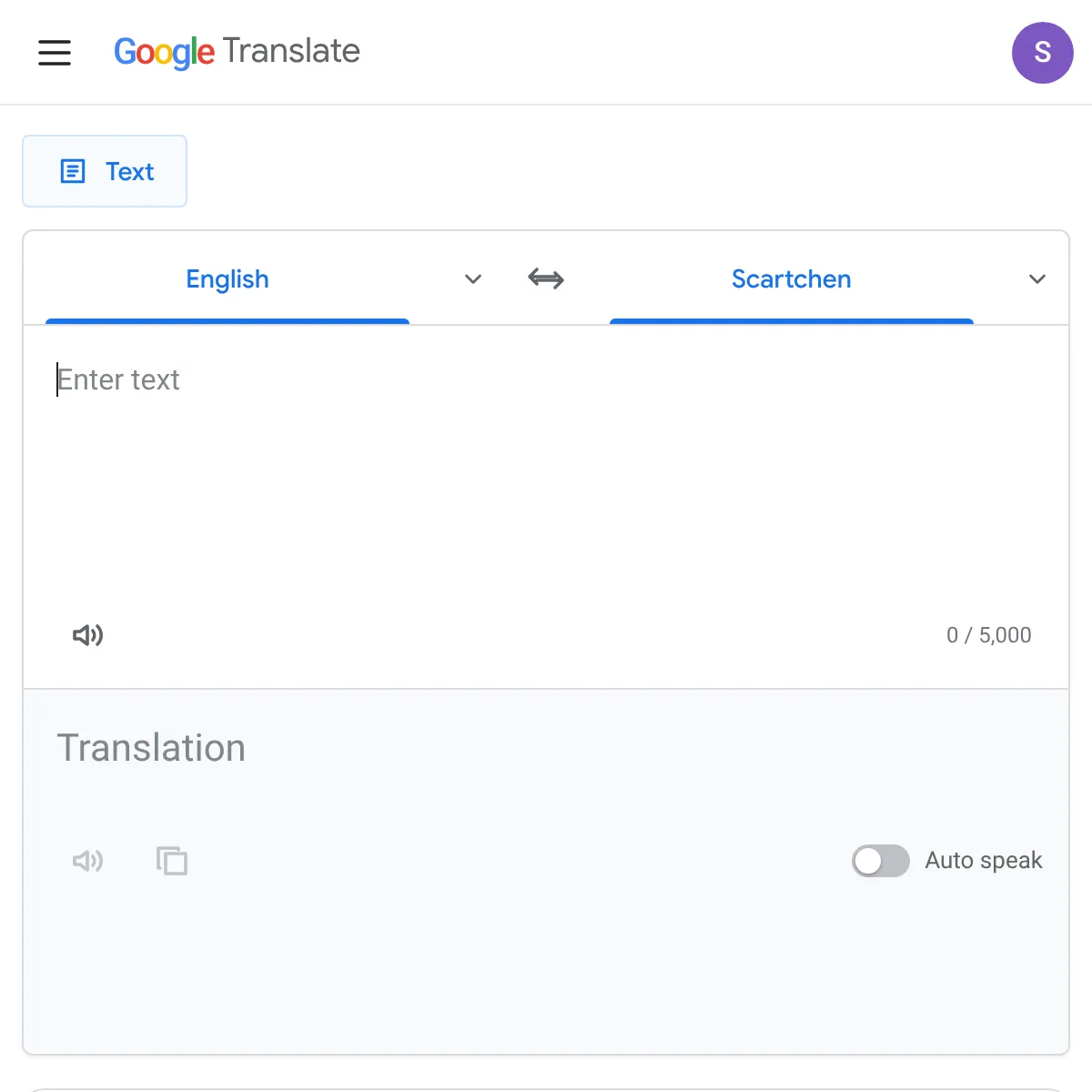Click the 0 / 5,000 character counter

click(x=989, y=635)
